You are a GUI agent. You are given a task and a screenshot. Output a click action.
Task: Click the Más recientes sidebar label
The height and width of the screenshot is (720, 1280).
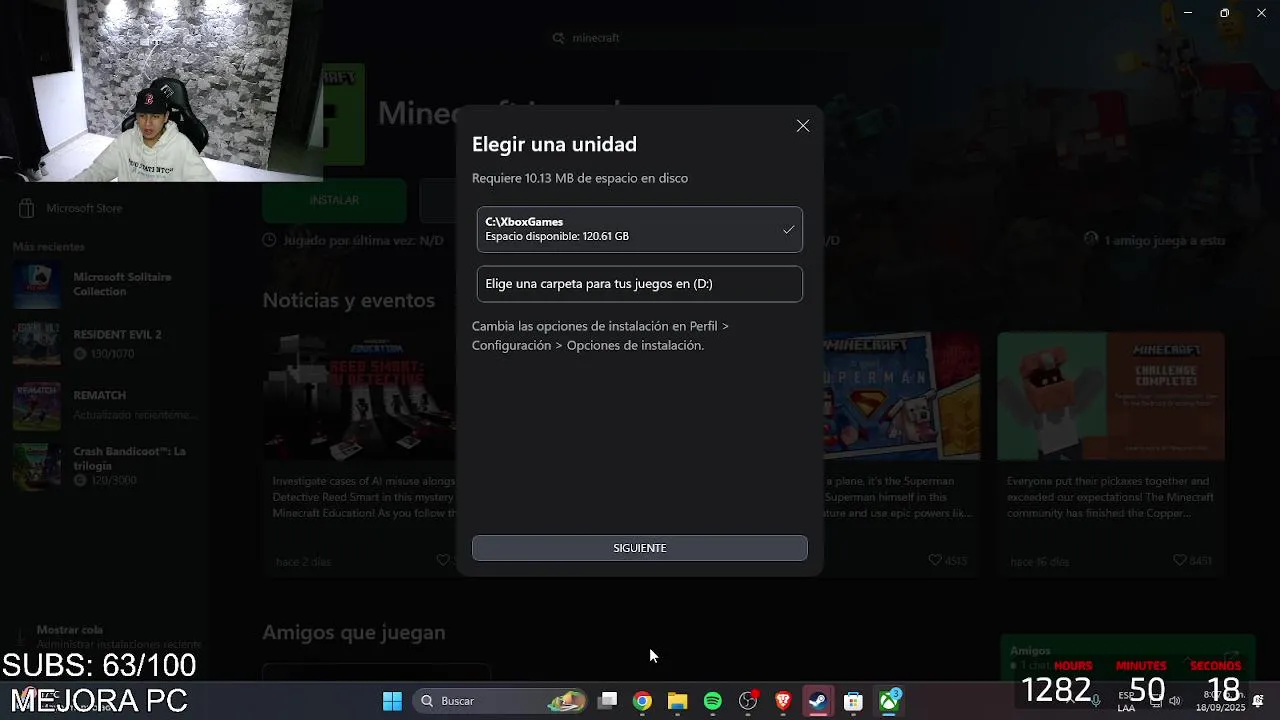click(49, 246)
